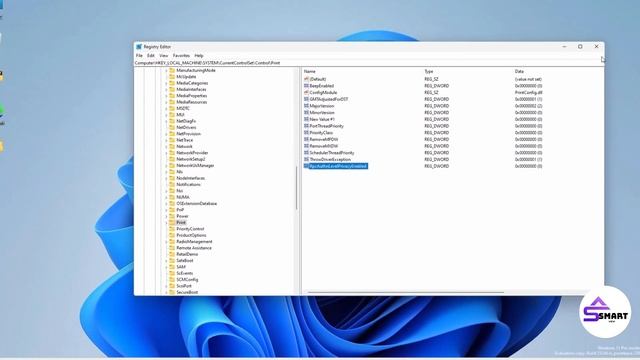
Task: Click the MediaProperties folder icon
Action: 172,96
